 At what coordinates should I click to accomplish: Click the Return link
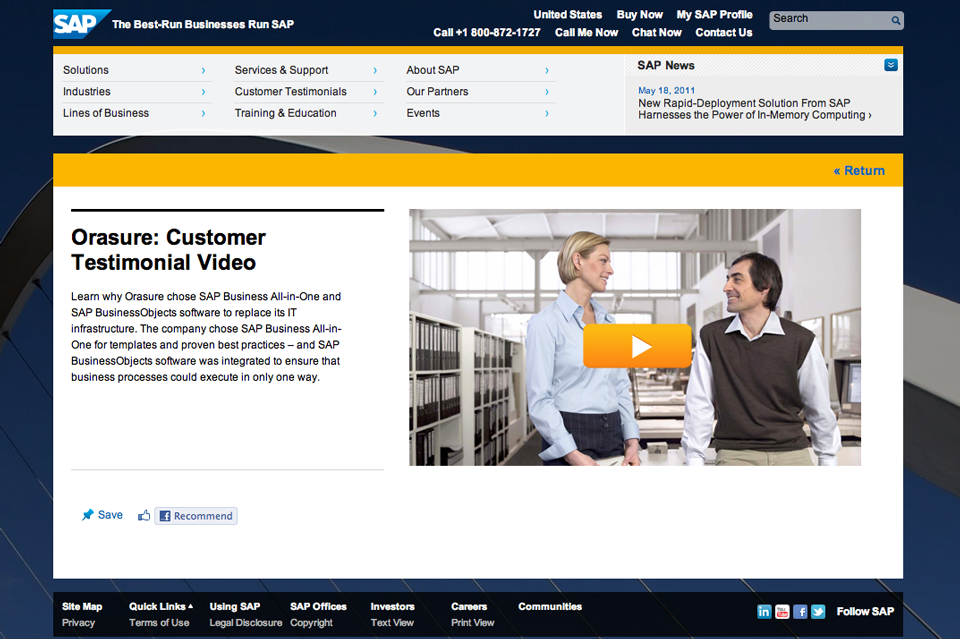pos(859,171)
